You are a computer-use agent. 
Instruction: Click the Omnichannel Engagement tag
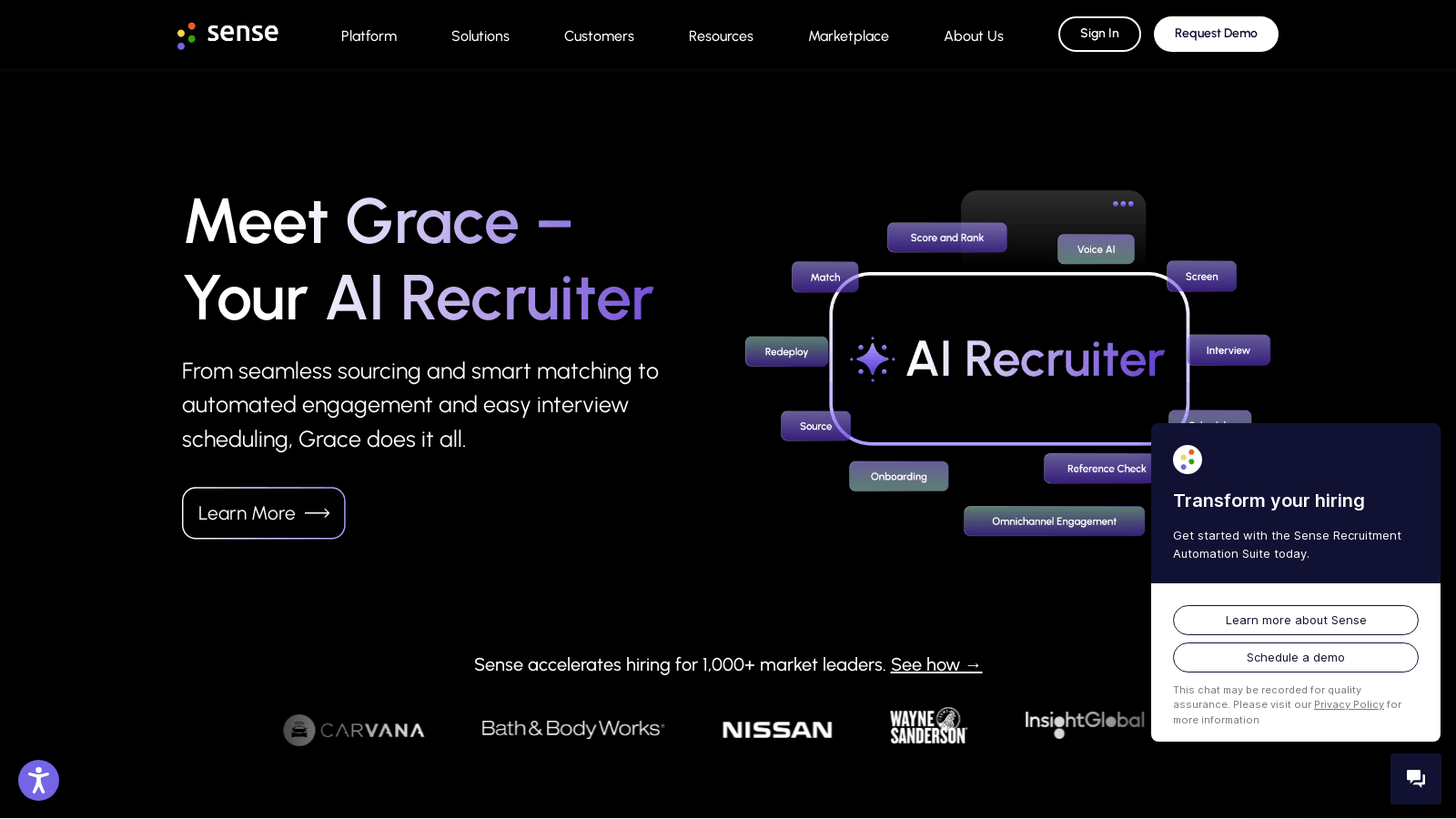coord(1054,521)
